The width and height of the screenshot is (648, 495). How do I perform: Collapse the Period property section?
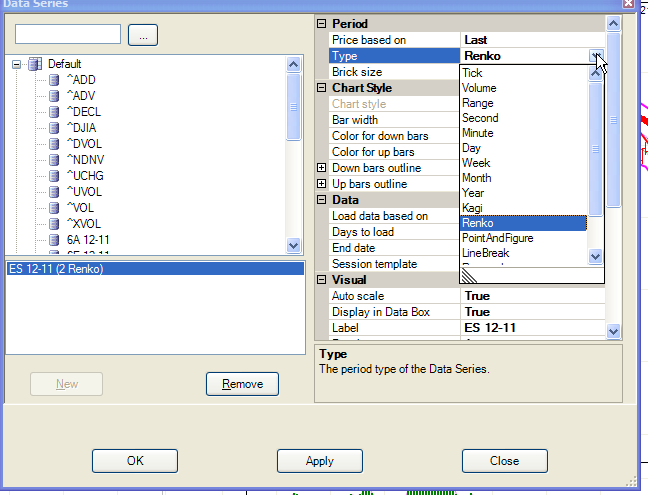322,24
